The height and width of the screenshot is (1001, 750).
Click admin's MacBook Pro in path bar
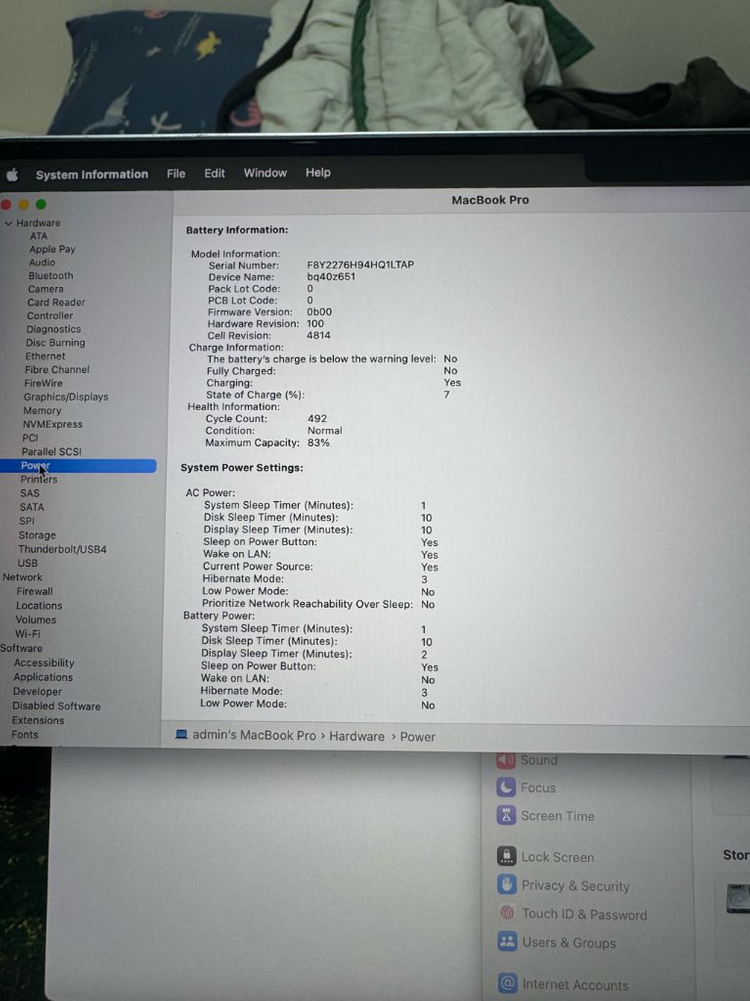click(x=254, y=735)
